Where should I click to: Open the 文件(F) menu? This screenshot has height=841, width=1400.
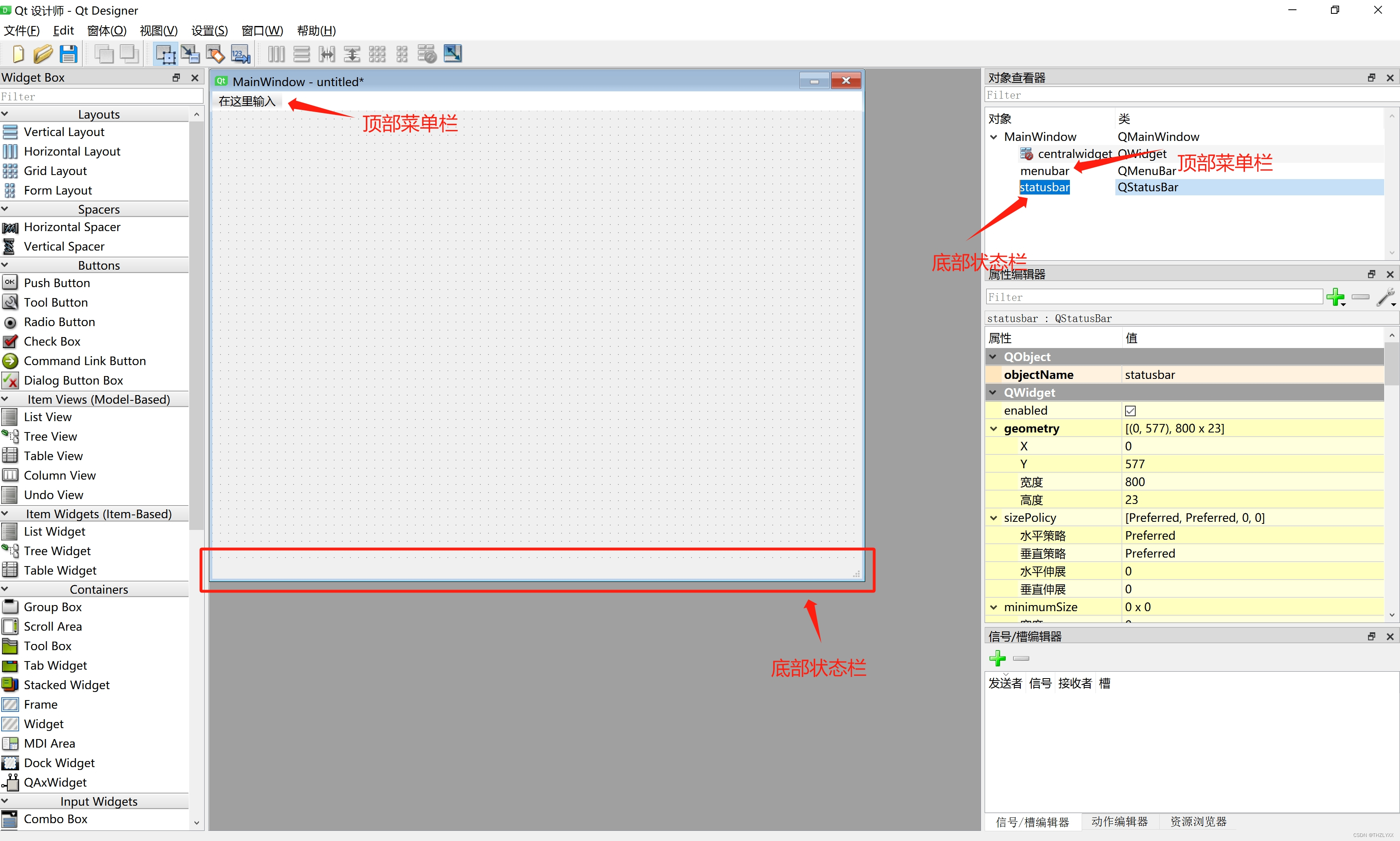tap(22, 30)
